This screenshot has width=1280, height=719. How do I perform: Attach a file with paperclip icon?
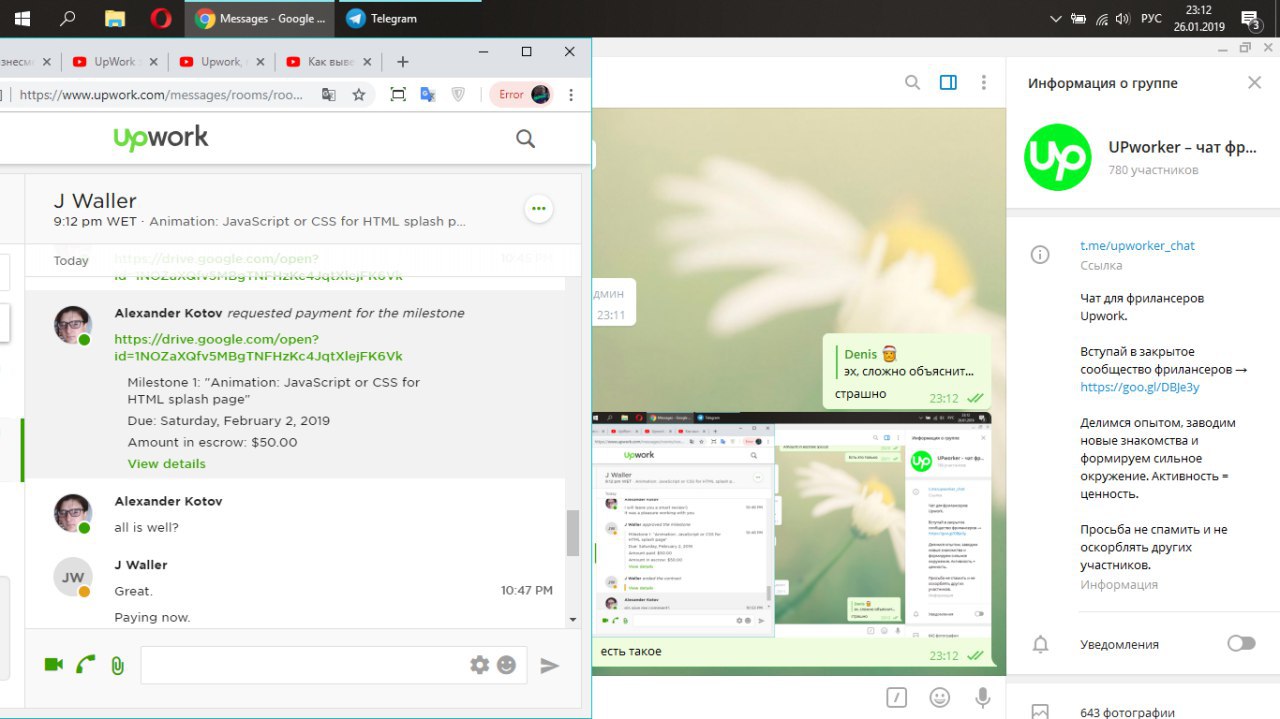(117, 665)
